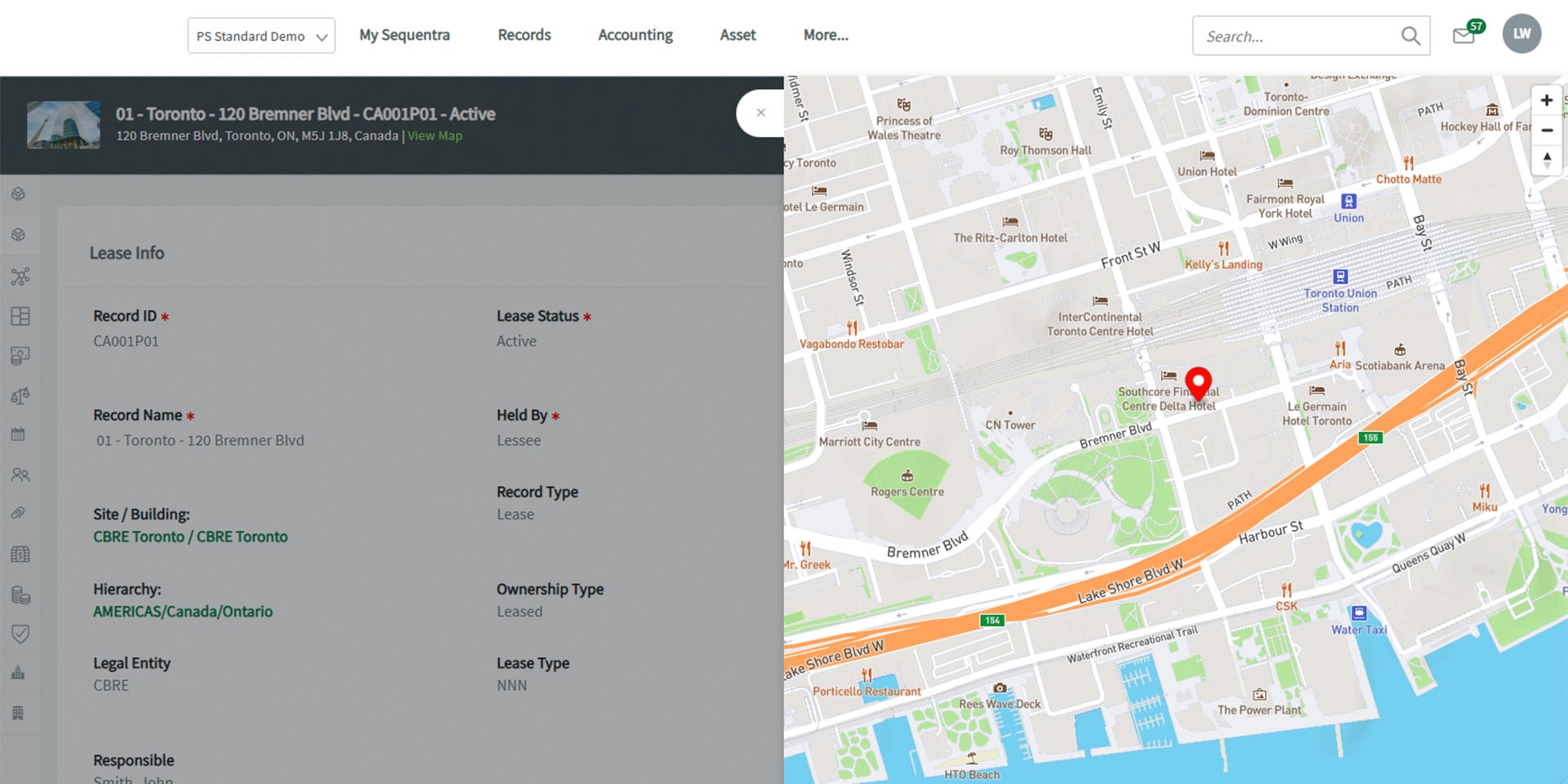Zoom out on the map
Screen dimensions: 1568x784
(x=1546, y=130)
